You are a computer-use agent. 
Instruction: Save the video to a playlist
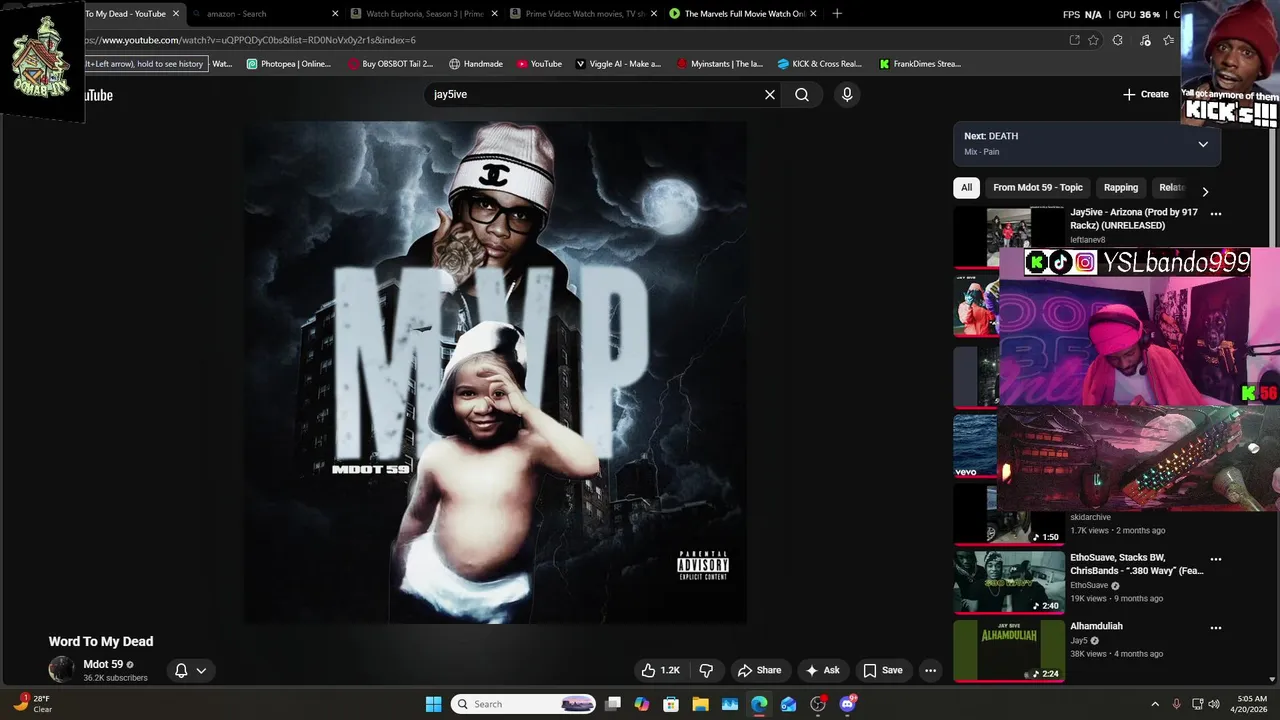click(883, 670)
